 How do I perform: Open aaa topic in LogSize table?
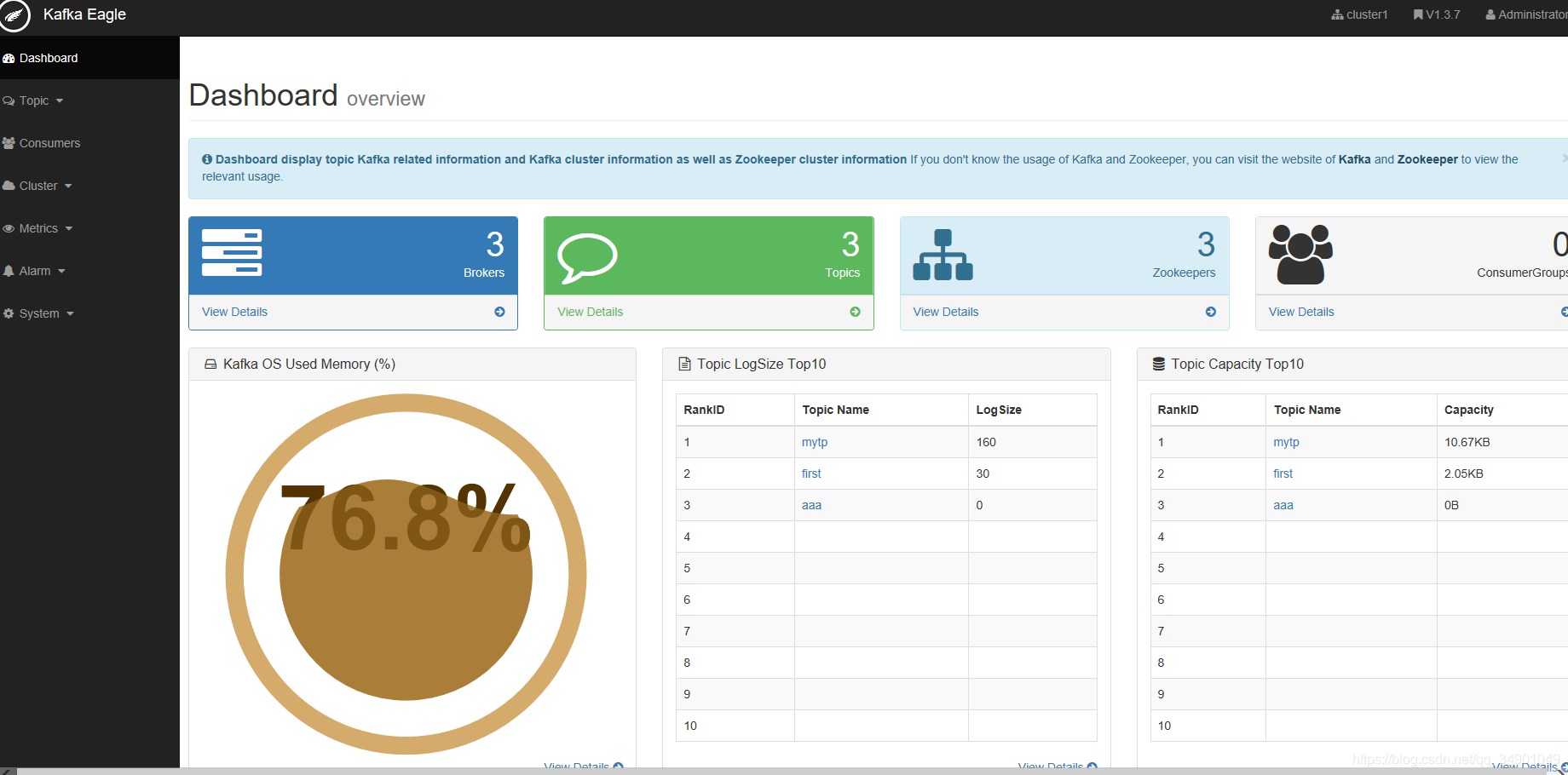[x=811, y=505]
